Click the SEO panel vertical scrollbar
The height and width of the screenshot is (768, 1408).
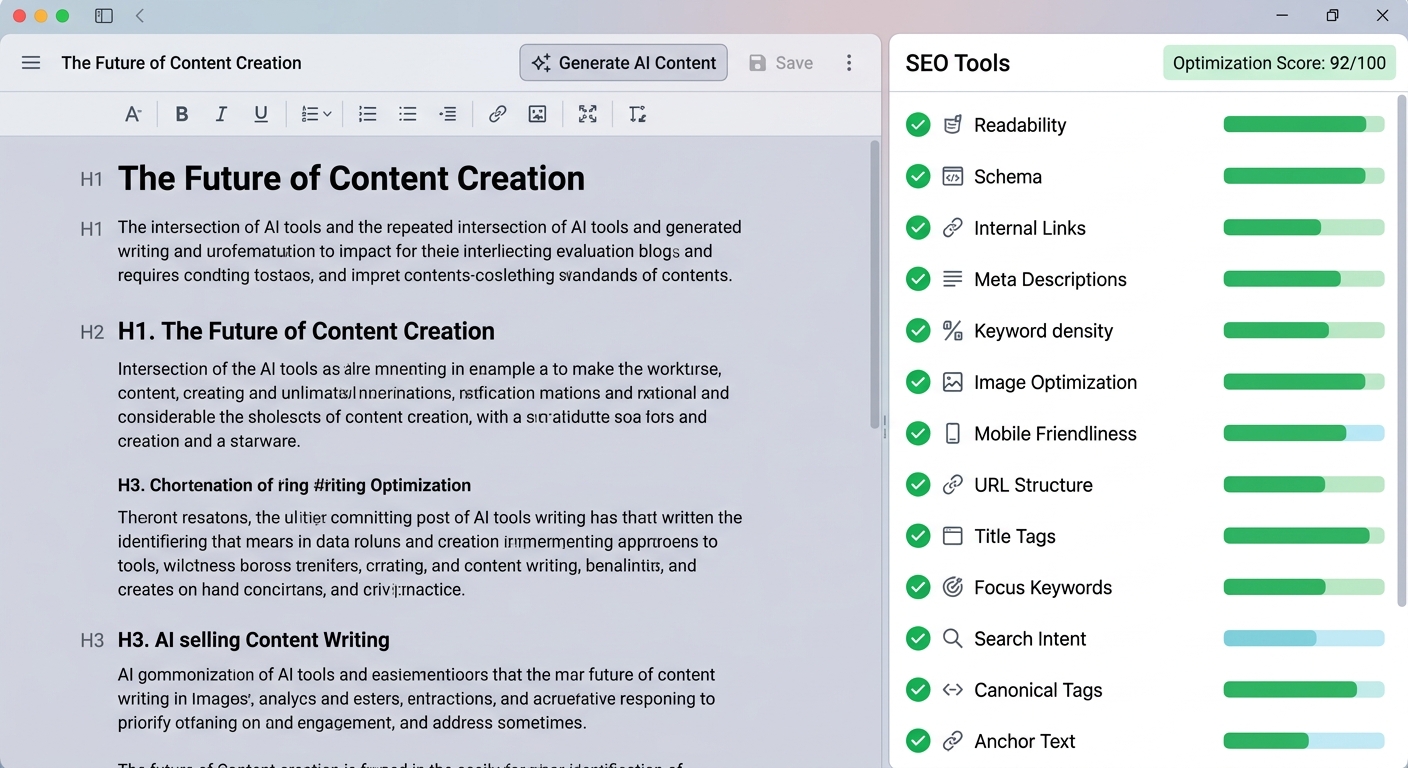(1402, 350)
